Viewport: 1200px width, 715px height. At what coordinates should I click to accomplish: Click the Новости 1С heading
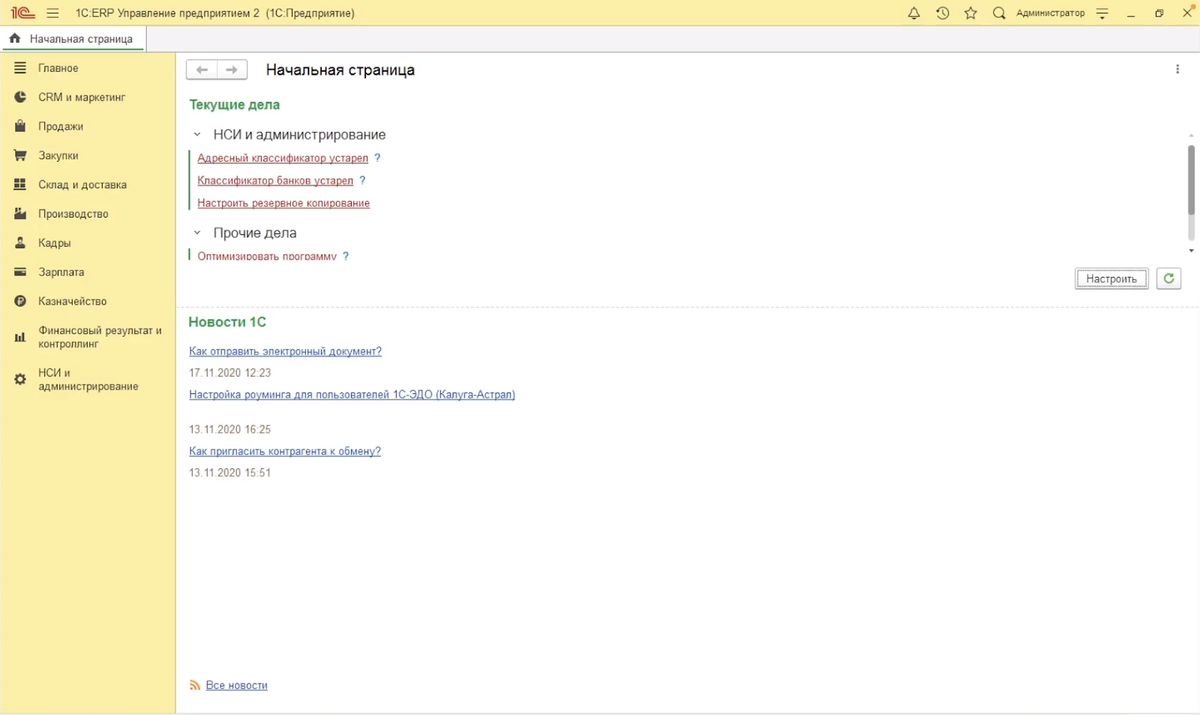tap(227, 322)
